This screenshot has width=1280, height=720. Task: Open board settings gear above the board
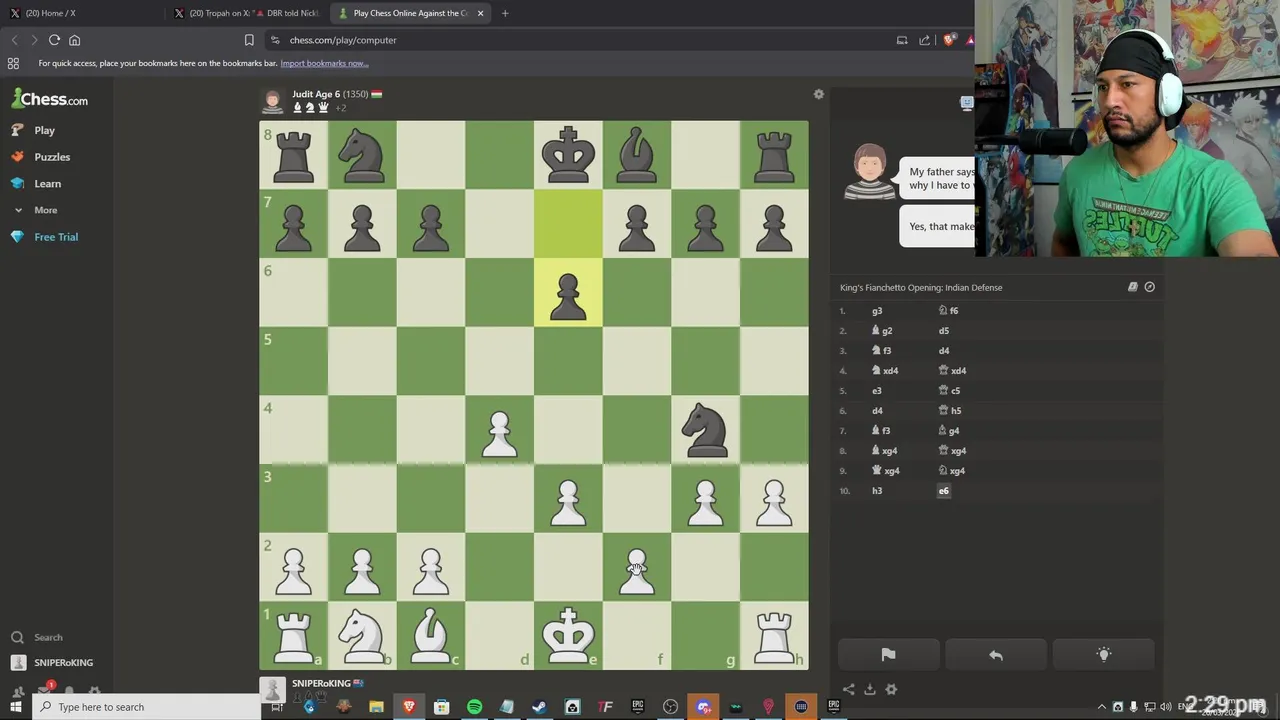[819, 94]
